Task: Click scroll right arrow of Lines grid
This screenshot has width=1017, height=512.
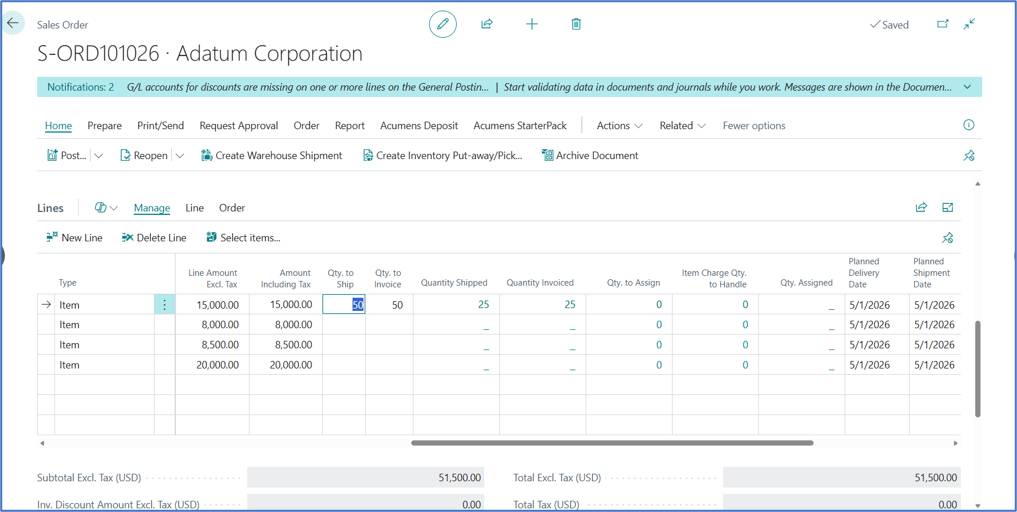Action: [x=955, y=443]
